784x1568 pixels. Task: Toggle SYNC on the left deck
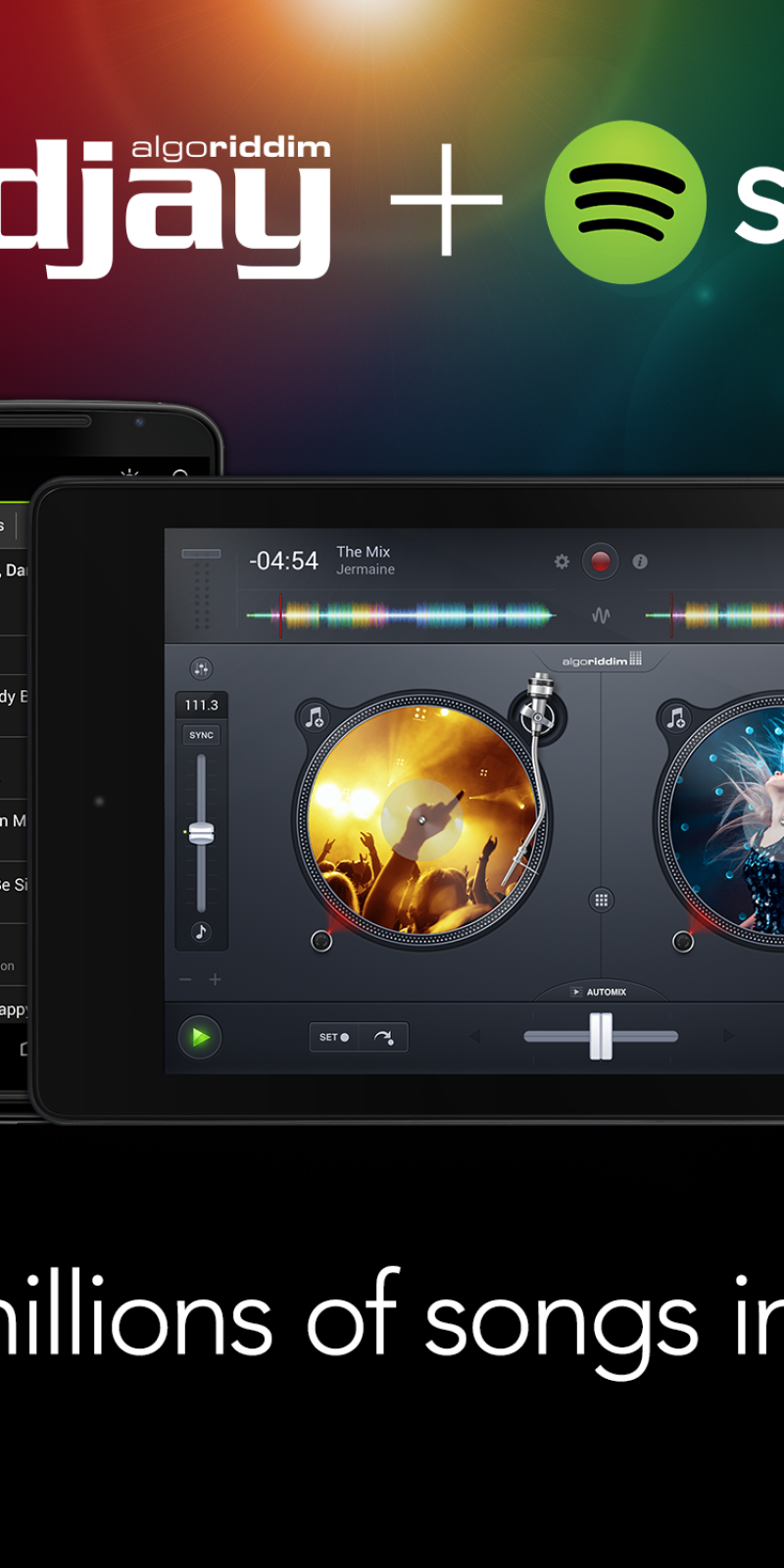201,735
